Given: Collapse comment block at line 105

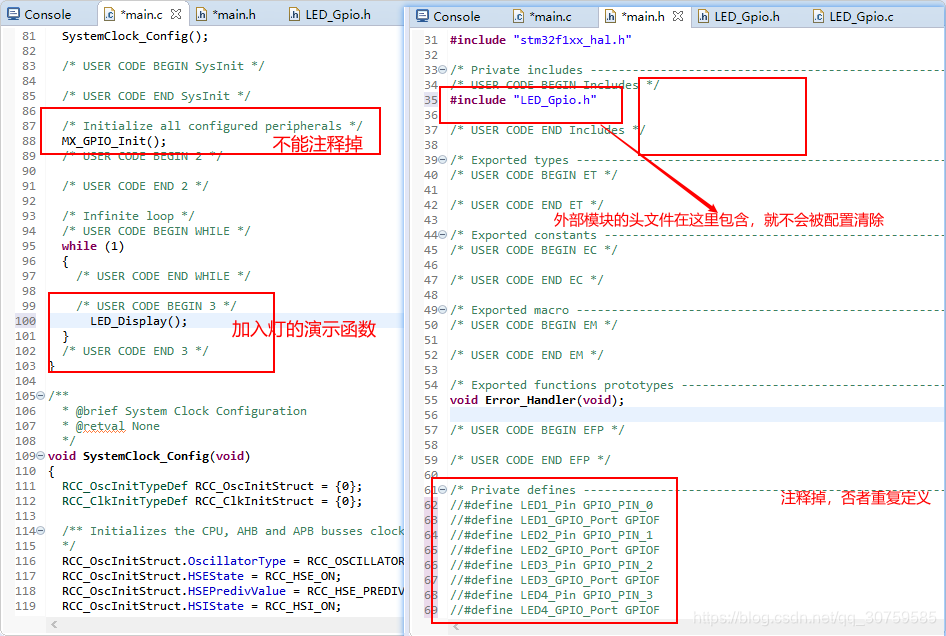Looking at the screenshot, I should point(40,396).
